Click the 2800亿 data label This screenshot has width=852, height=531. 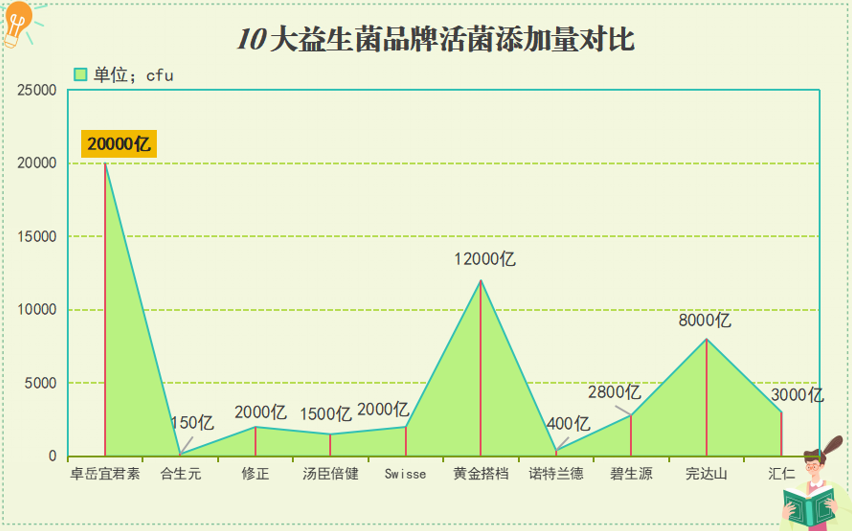[x=615, y=392]
